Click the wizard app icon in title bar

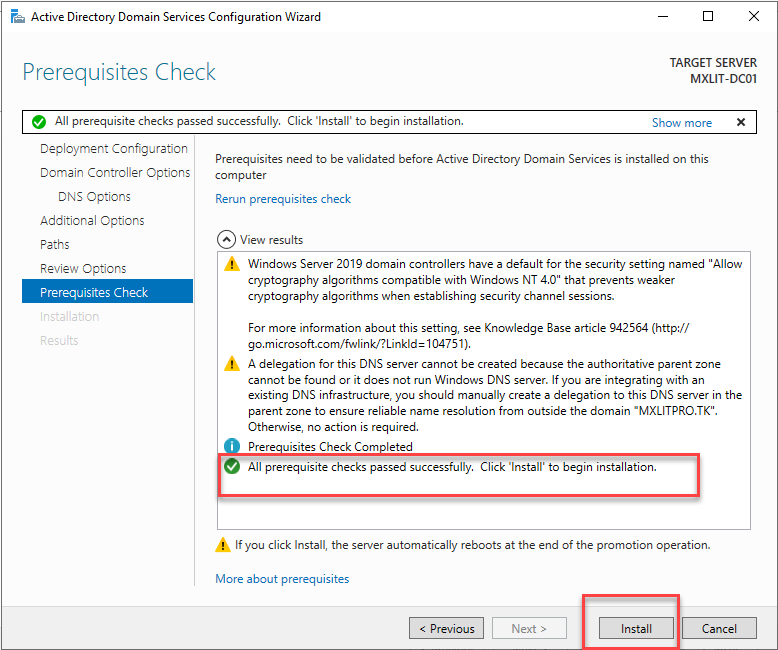(x=17, y=17)
